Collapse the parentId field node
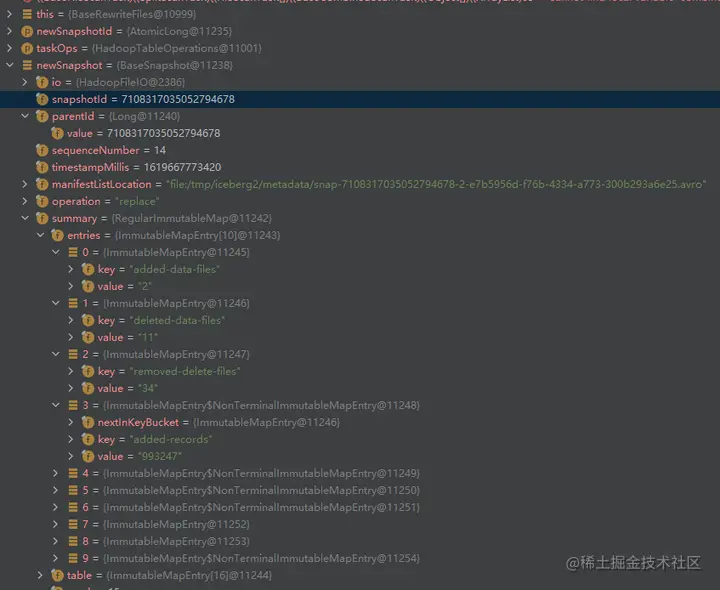Viewport: 720px width, 590px height. pyautogui.click(x=25, y=116)
